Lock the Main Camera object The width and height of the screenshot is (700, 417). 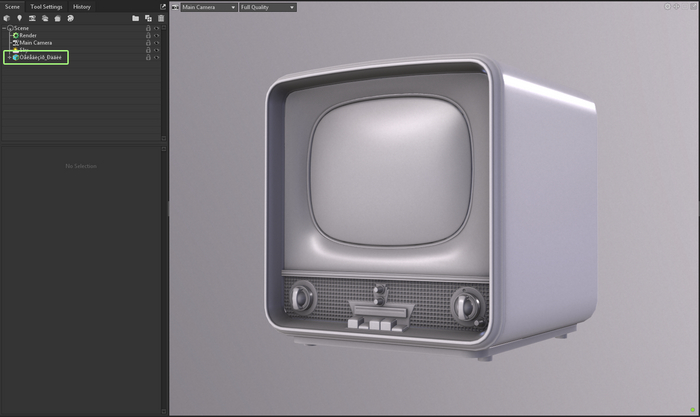(x=148, y=43)
